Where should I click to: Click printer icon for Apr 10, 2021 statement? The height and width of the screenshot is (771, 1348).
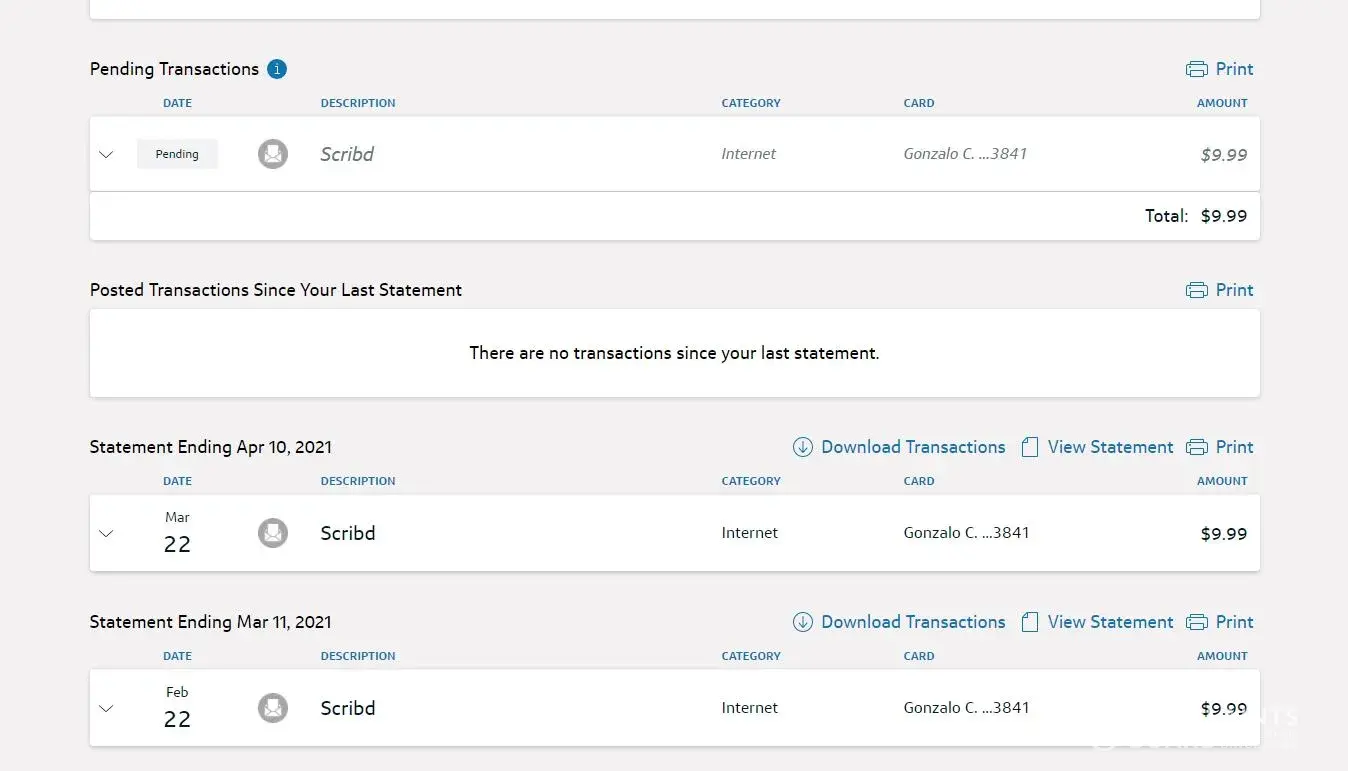(x=1196, y=447)
